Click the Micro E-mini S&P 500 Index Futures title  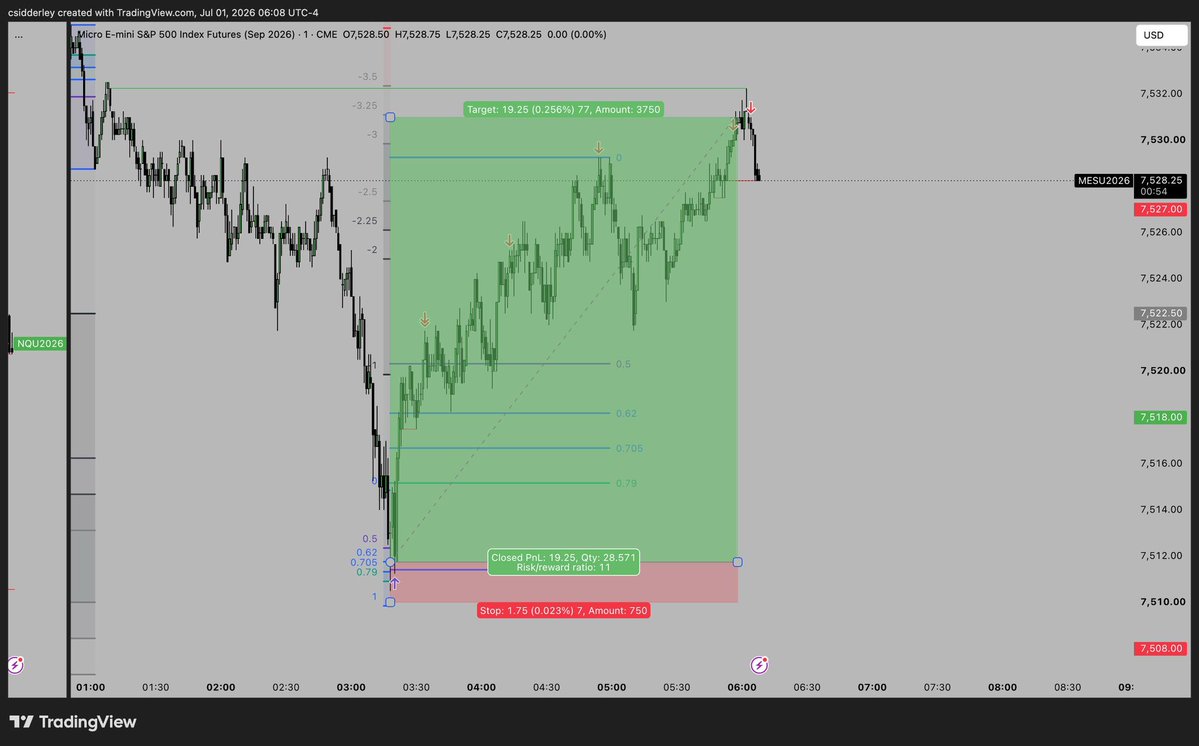186,34
